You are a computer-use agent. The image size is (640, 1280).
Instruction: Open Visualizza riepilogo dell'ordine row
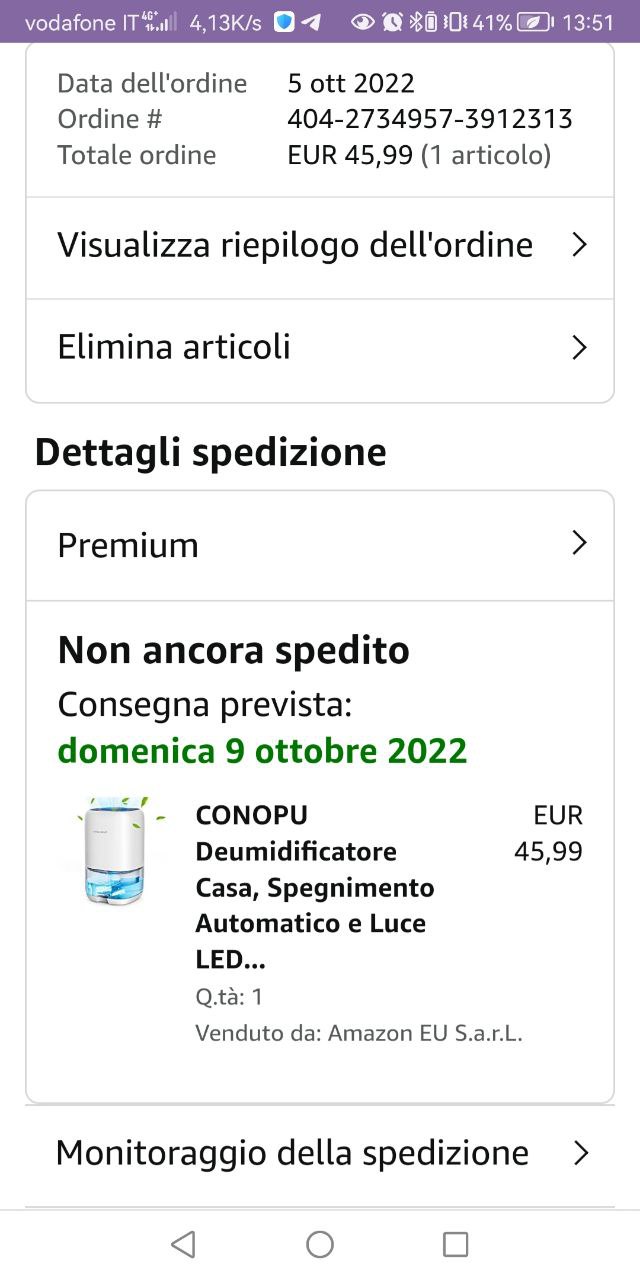tap(320, 246)
